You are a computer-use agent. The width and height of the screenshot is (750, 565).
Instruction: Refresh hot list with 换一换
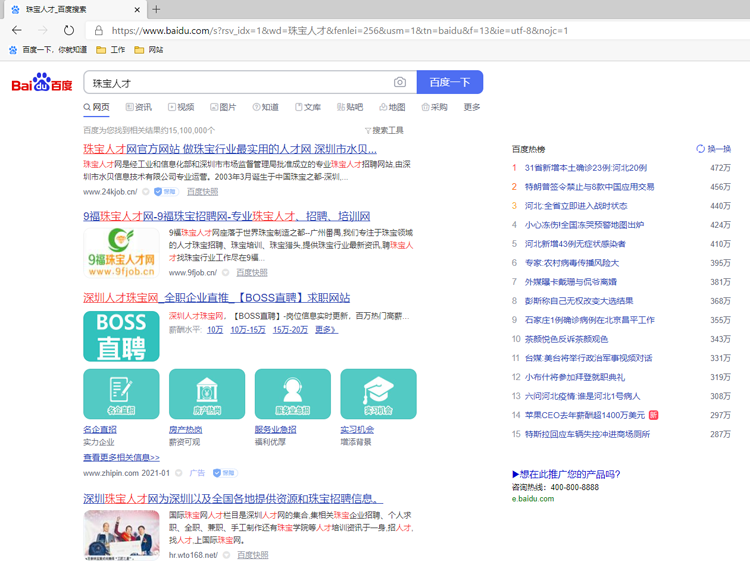coord(714,149)
